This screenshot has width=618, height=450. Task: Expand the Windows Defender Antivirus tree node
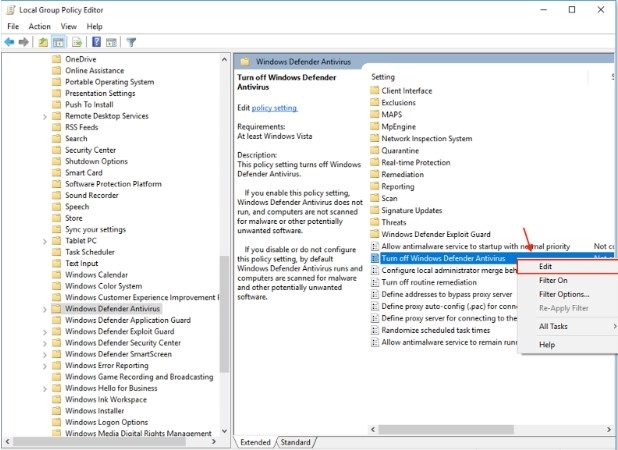[45, 309]
